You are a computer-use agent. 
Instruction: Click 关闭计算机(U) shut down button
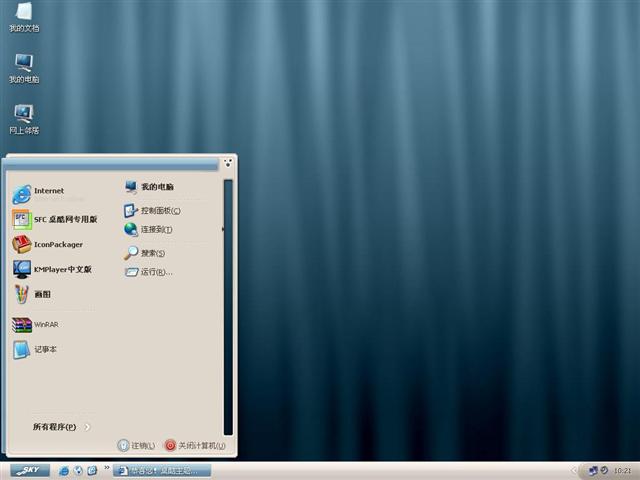click(x=195, y=445)
